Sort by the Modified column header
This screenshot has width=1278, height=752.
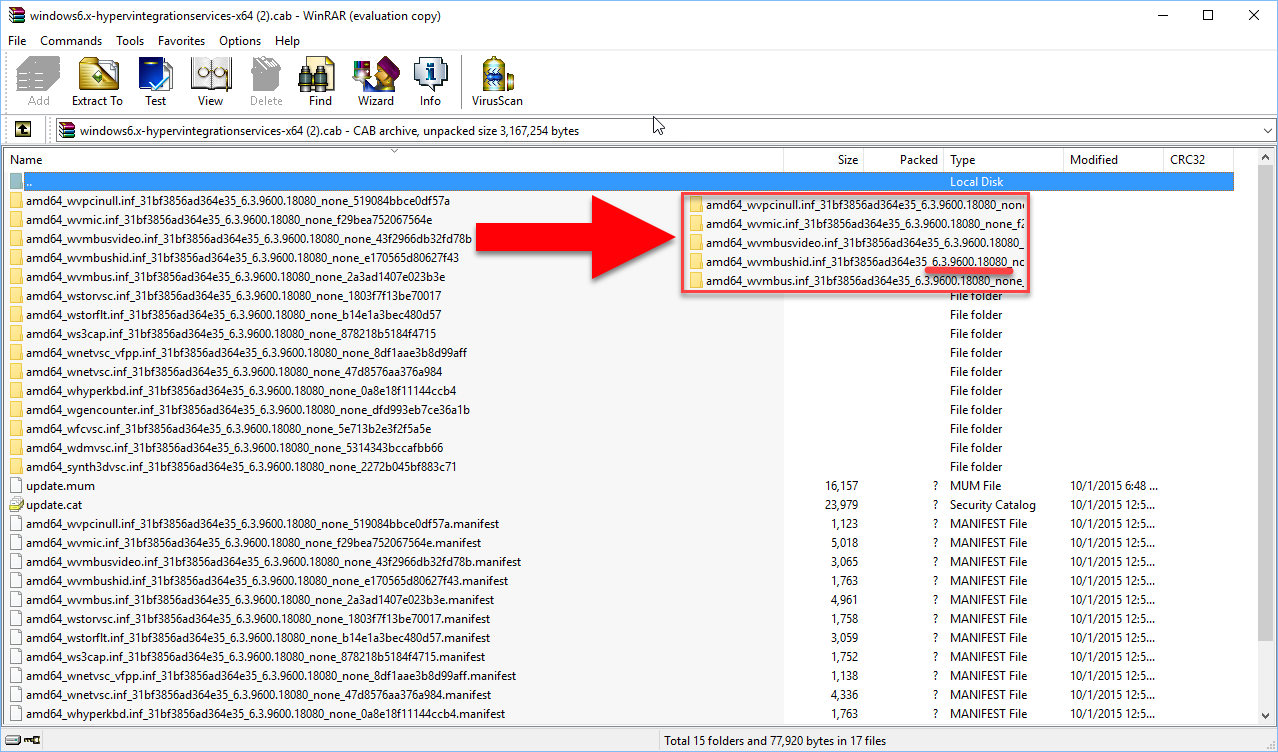coord(1114,160)
